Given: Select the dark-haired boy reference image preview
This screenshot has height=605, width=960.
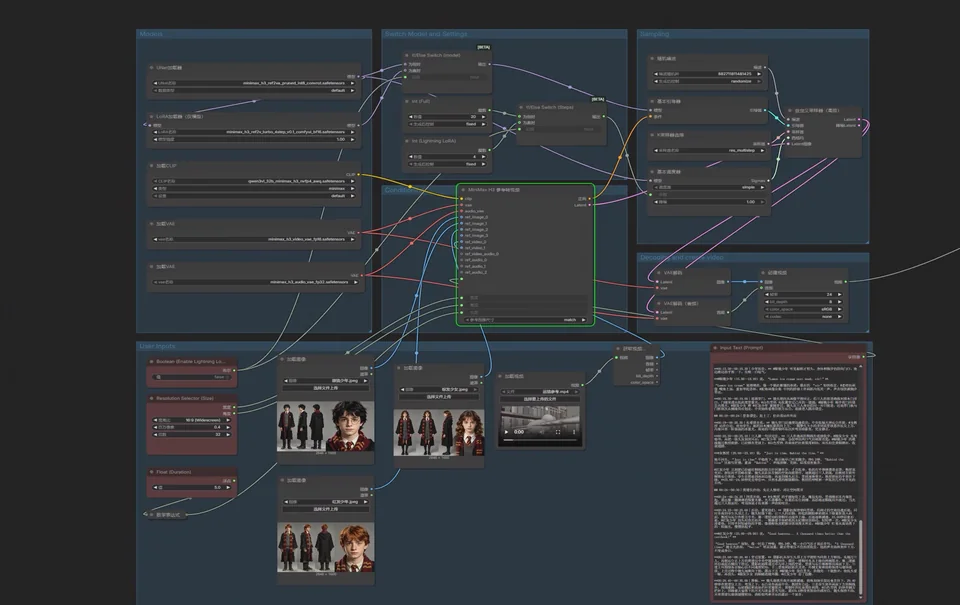Looking at the screenshot, I should point(326,427).
